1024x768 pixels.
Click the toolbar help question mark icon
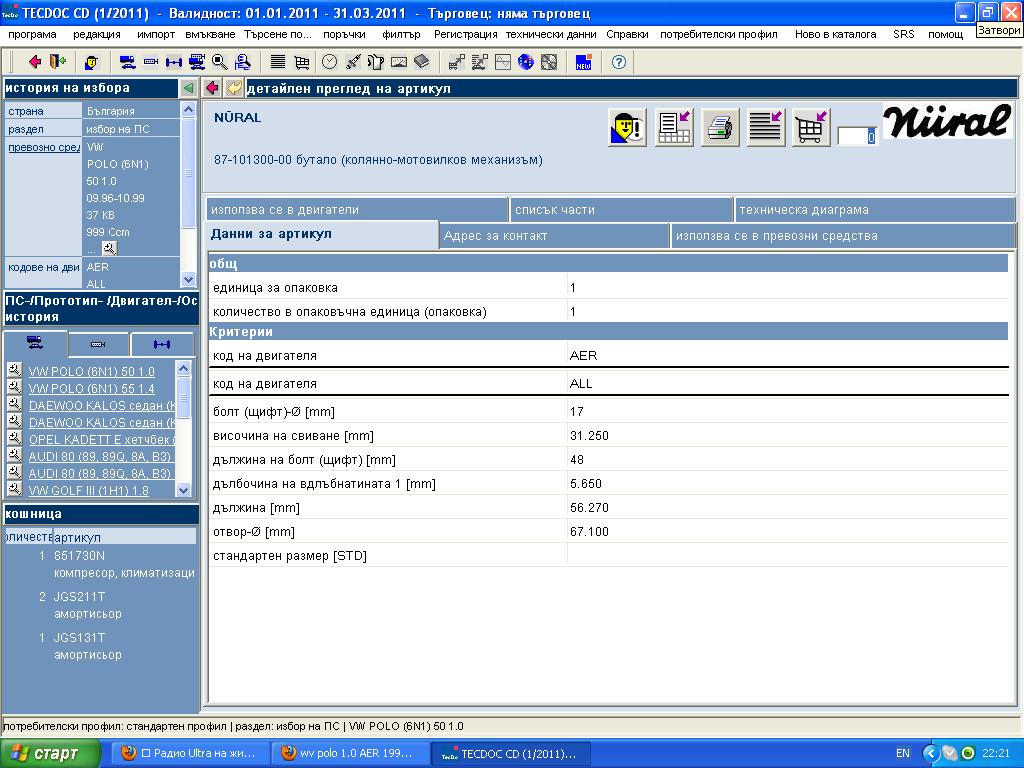(619, 62)
